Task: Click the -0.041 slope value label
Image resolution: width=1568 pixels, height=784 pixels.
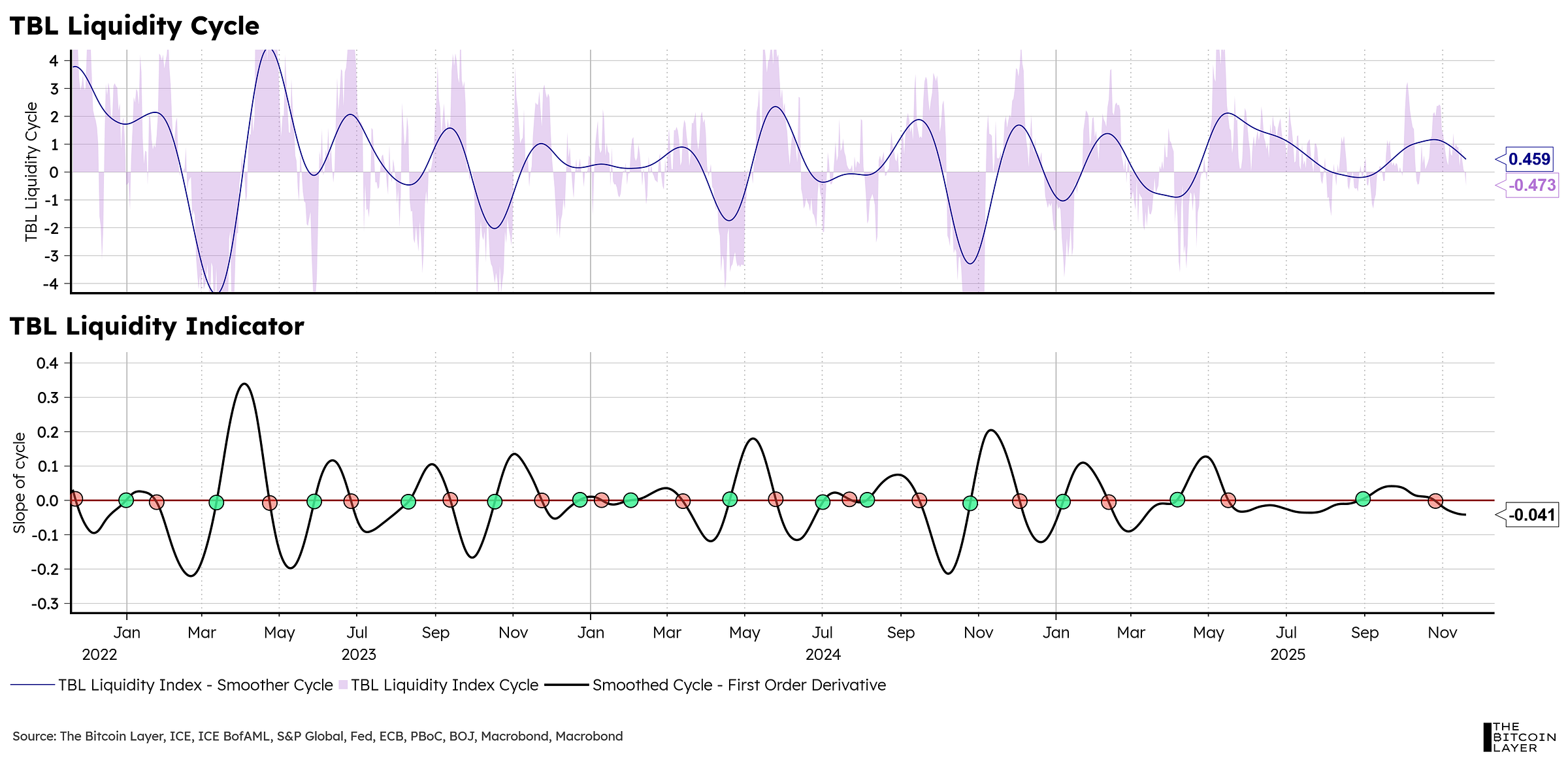Action: [1533, 515]
